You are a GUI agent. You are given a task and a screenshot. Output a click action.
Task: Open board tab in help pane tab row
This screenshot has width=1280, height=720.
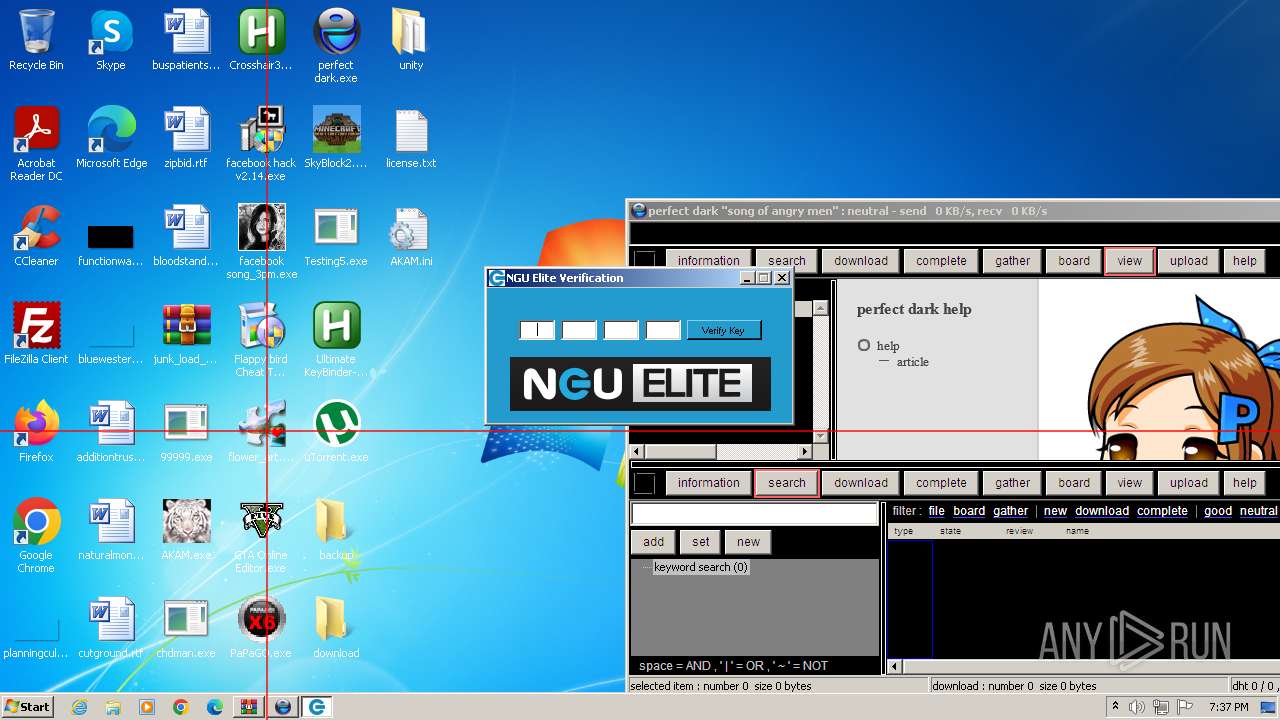1074,261
